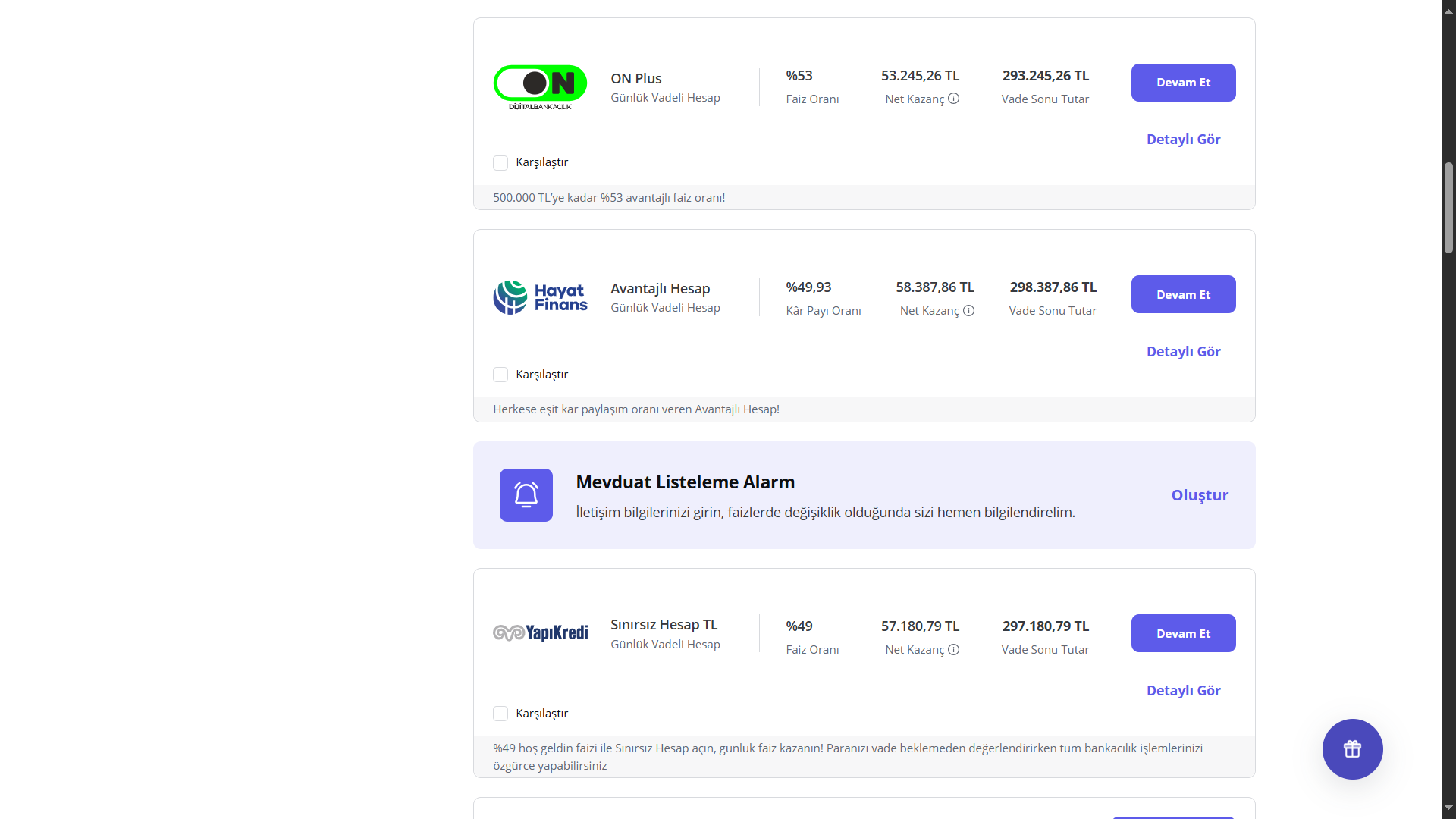
Task: Click info icon next to 53.245,26 TL Net Kazanç
Action: (954, 99)
